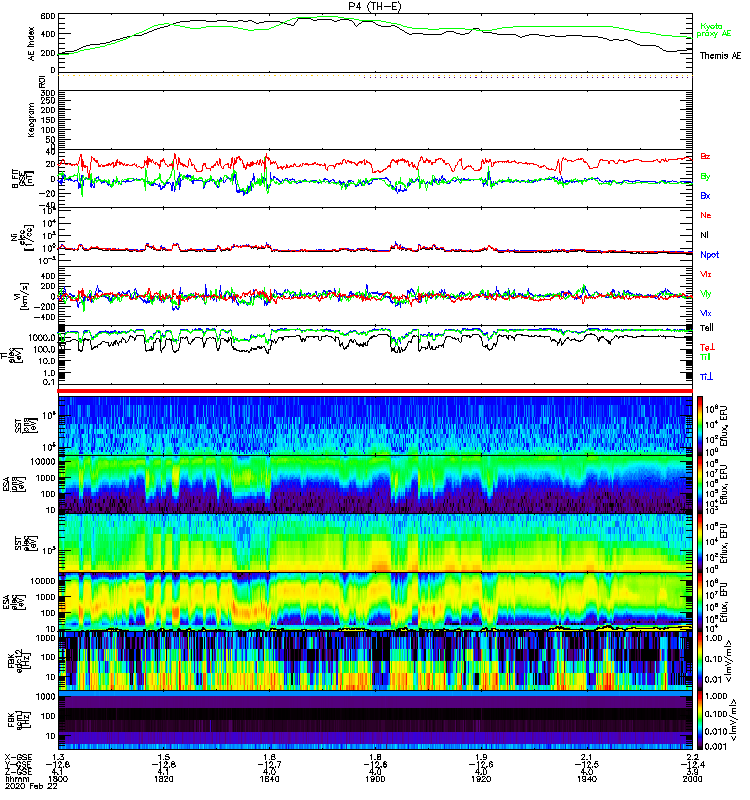Click the B_FIT GSE axis label
Screen dimensions: 750x800
point(21,179)
